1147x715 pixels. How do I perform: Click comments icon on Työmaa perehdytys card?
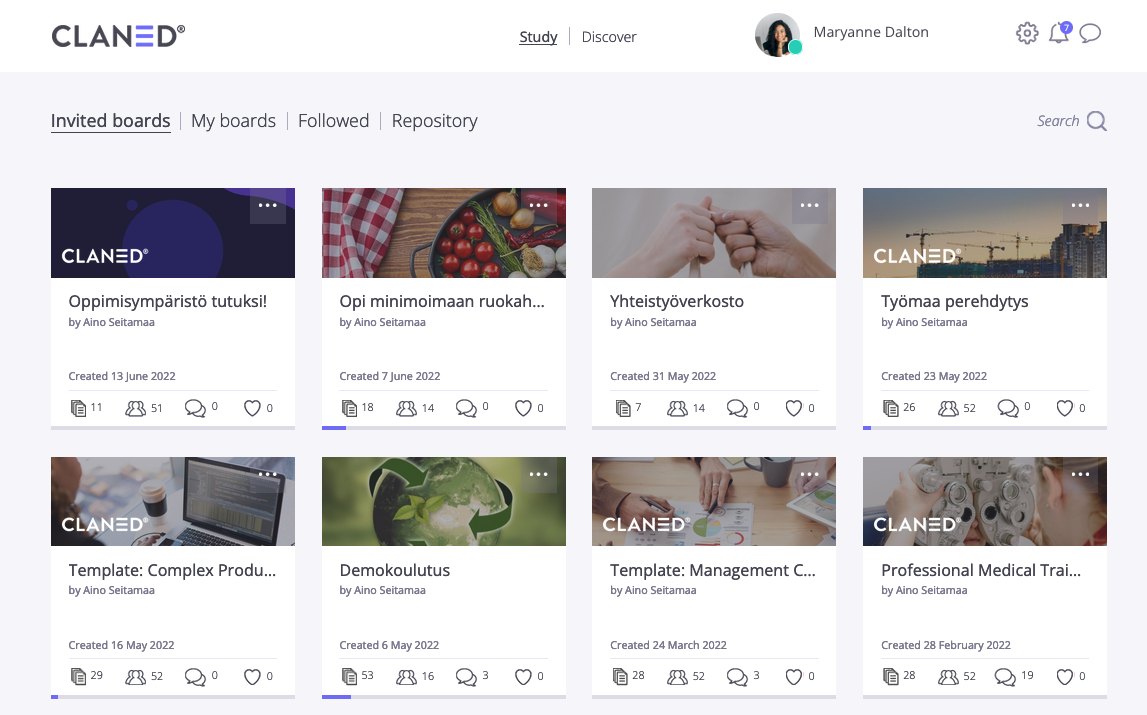(x=1008, y=408)
